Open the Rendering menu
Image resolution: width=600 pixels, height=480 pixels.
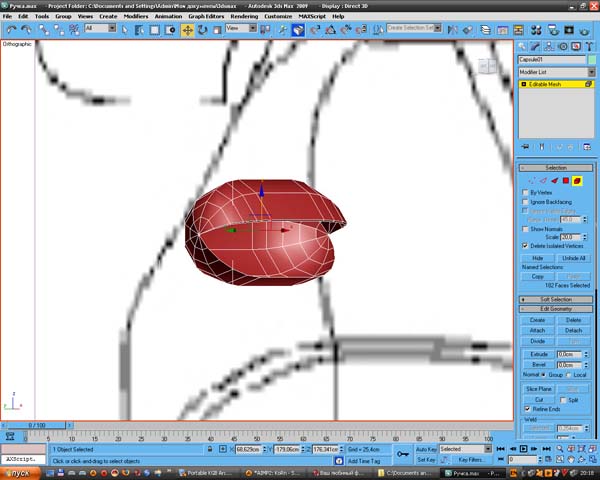pyautogui.click(x=243, y=17)
